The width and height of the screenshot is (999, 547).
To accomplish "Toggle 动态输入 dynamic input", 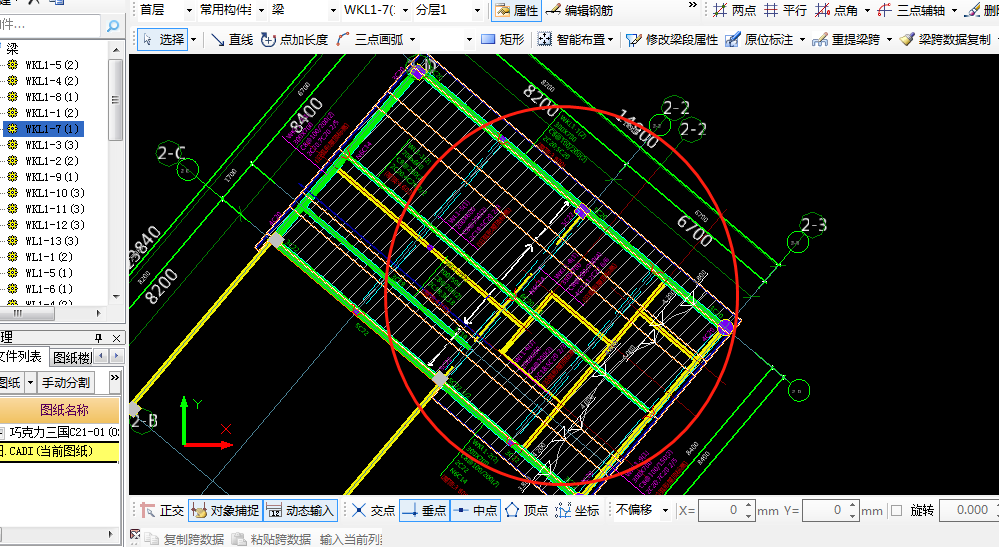I will click(300, 511).
